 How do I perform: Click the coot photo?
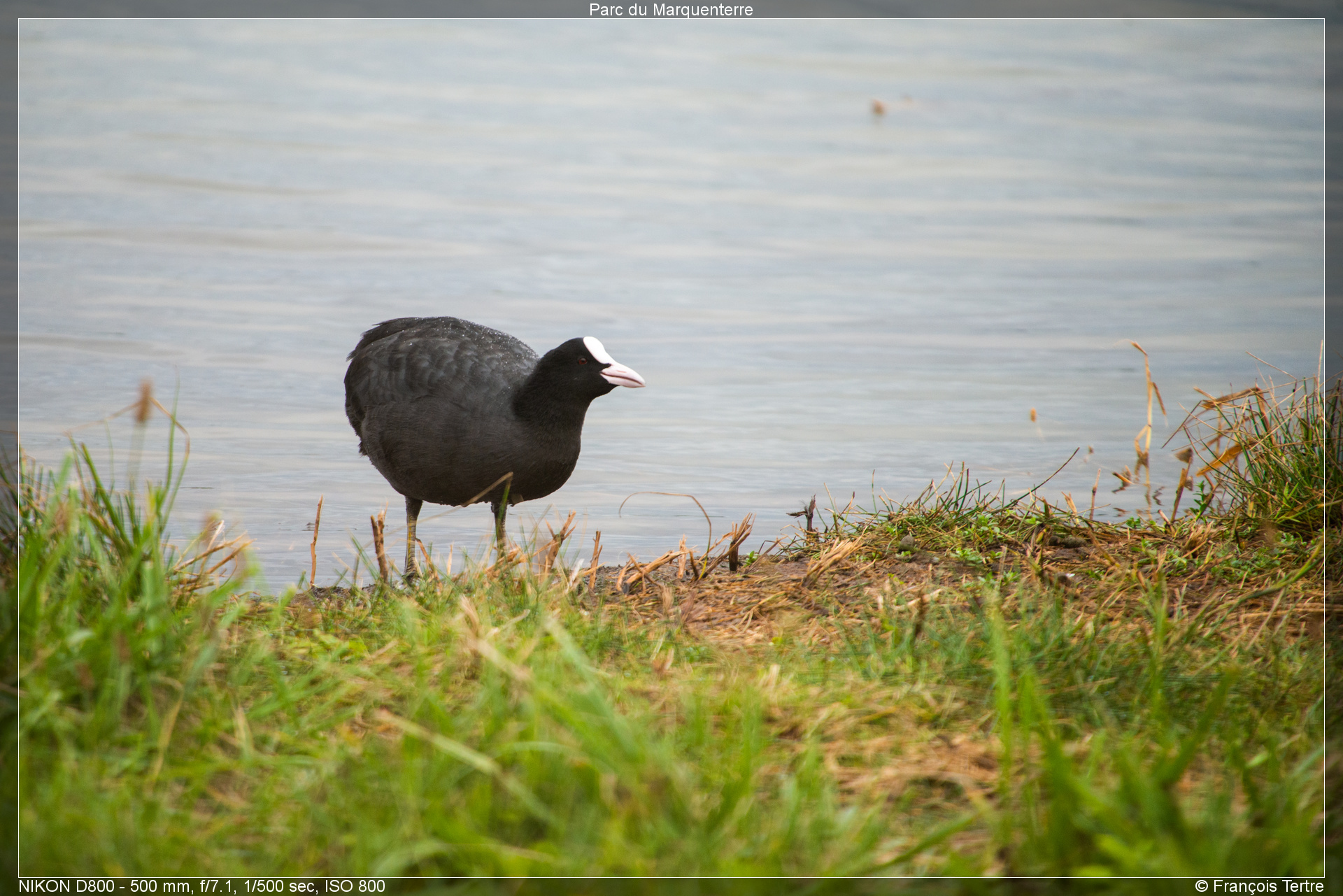click(671, 448)
